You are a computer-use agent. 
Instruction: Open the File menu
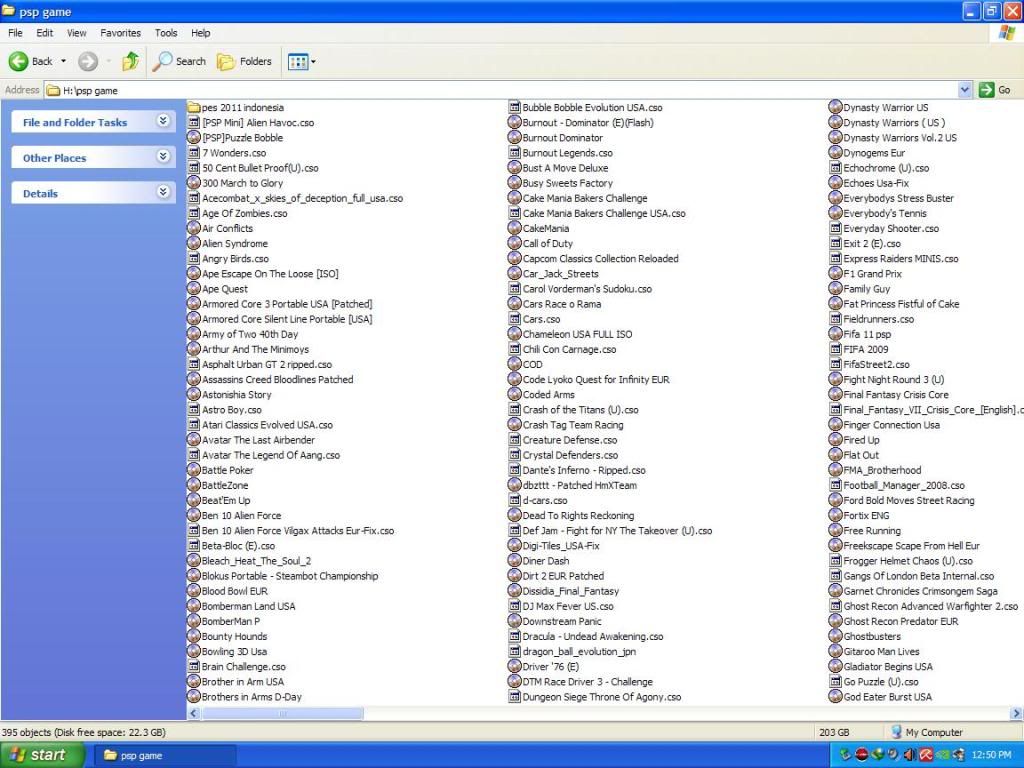[15, 33]
